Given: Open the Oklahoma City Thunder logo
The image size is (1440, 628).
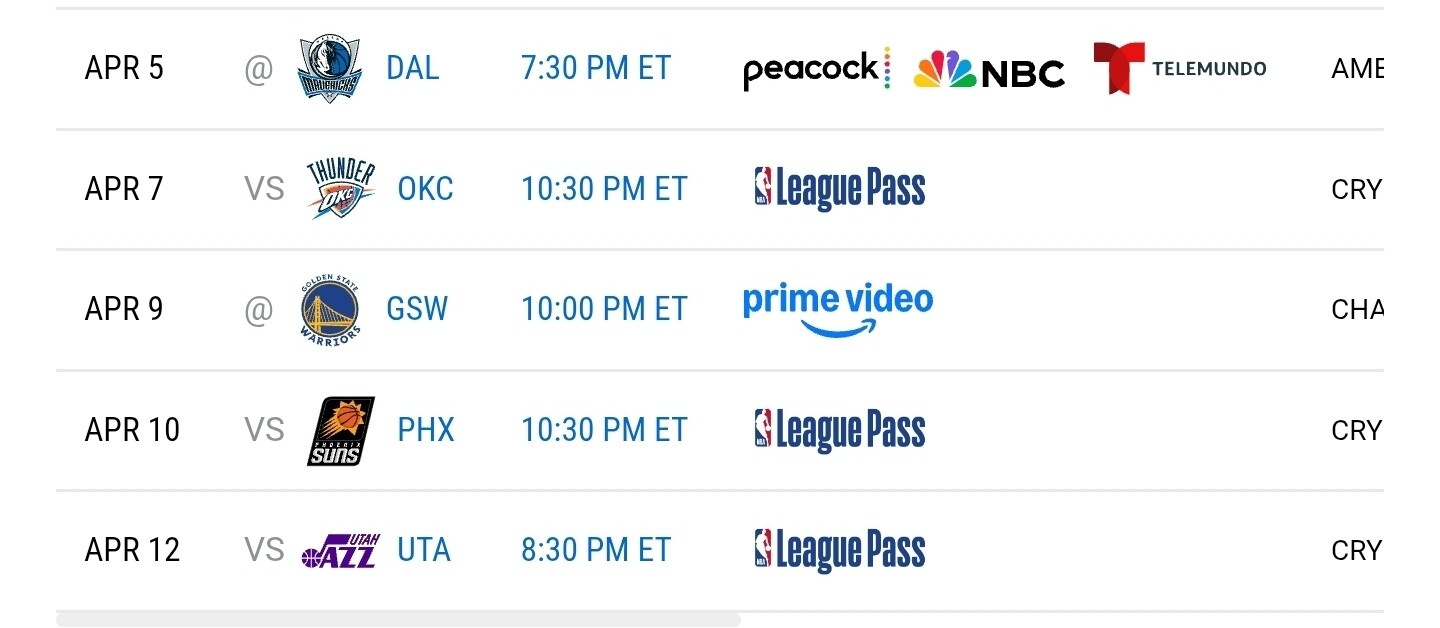Looking at the screenshot, I should [341, 189].
